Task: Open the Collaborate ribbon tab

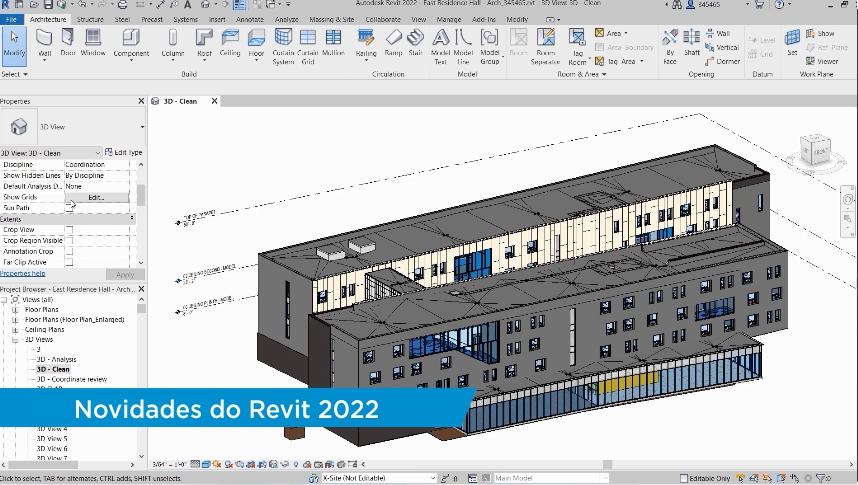Action: click(383, 19)
